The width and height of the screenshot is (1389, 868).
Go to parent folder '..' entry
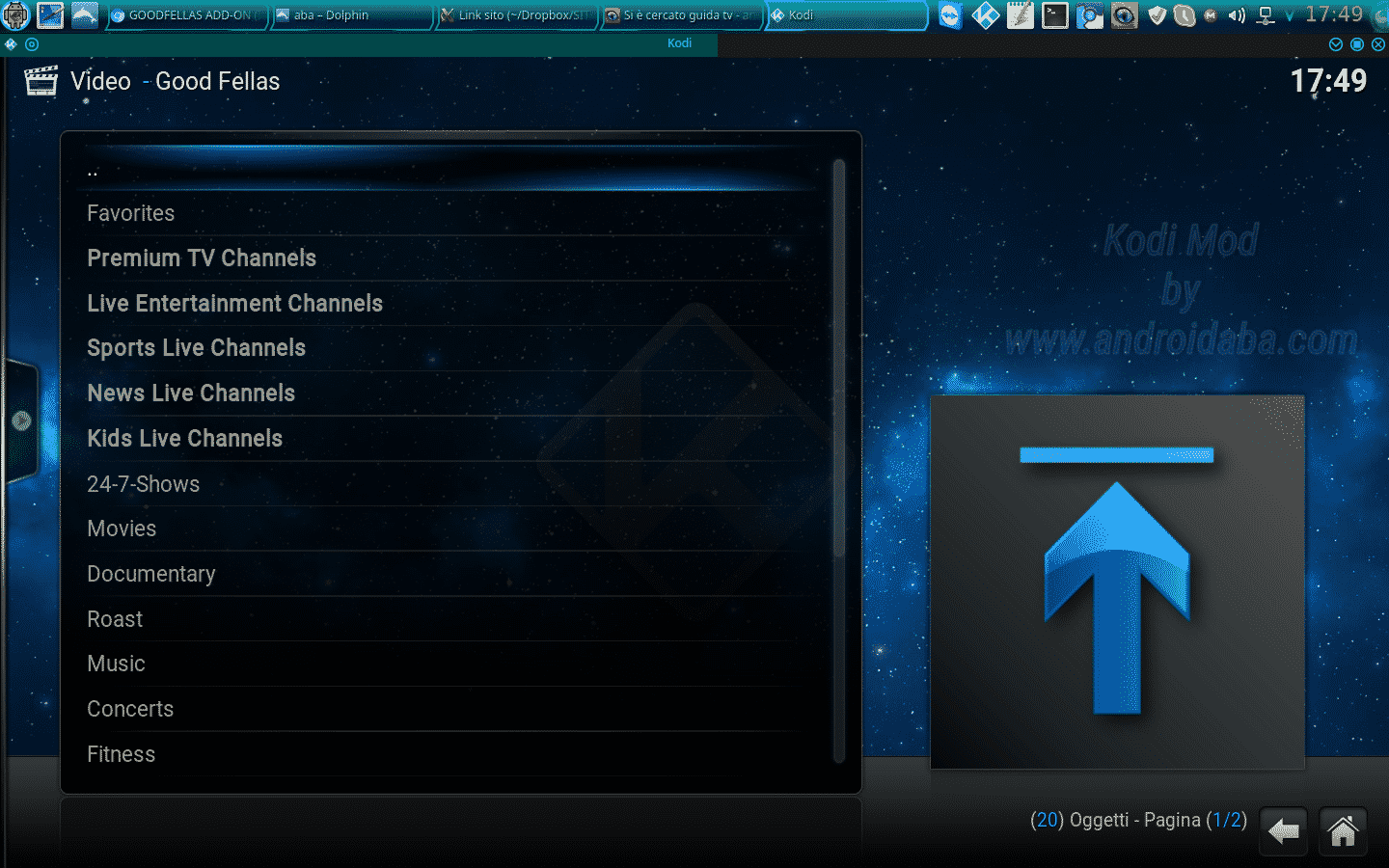[453, 170]
